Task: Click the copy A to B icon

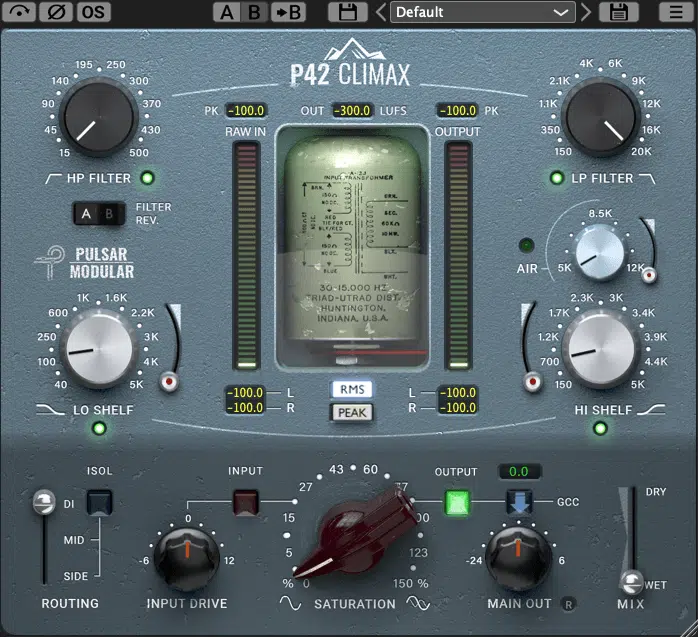Action: click(289, 12)
